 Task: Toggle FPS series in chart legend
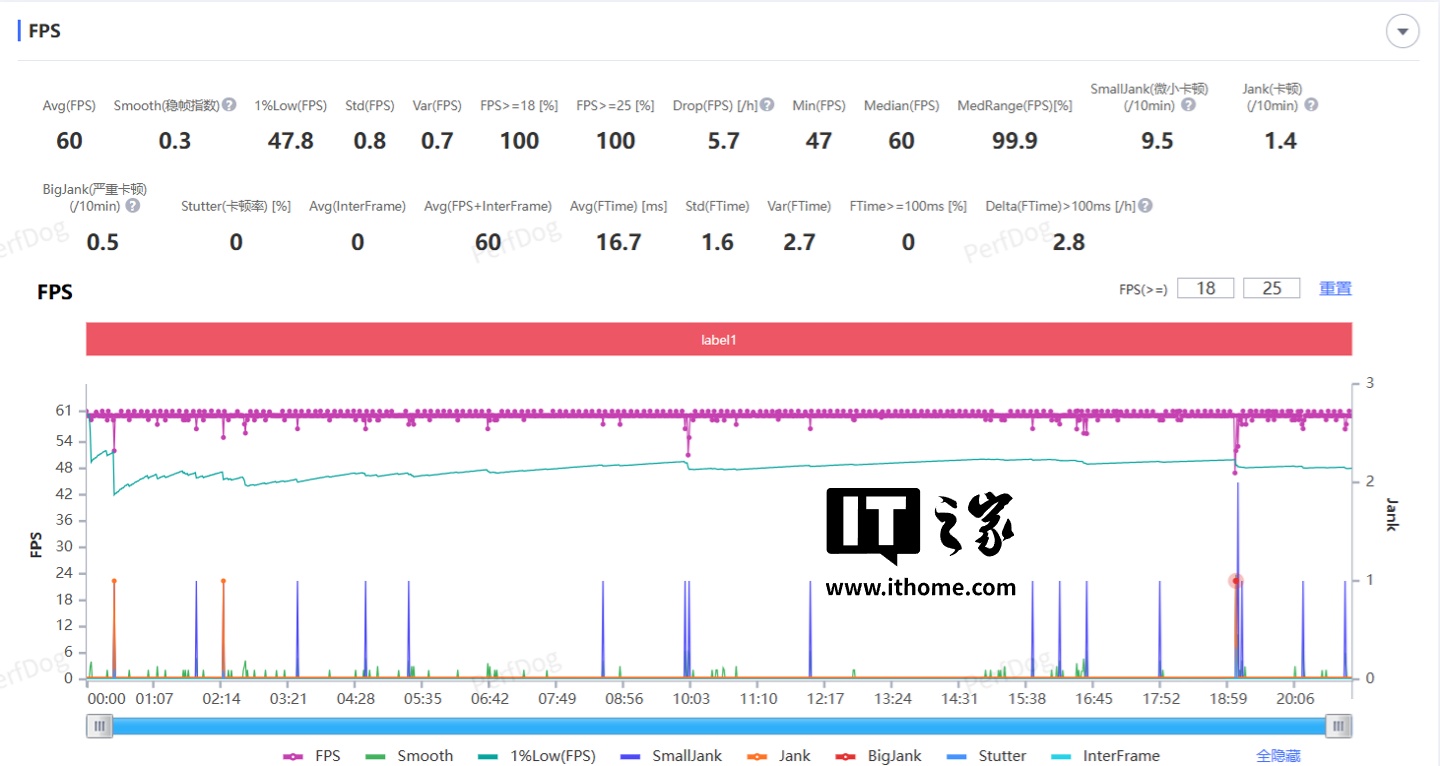pyautogui.click(x=312, y=756)
